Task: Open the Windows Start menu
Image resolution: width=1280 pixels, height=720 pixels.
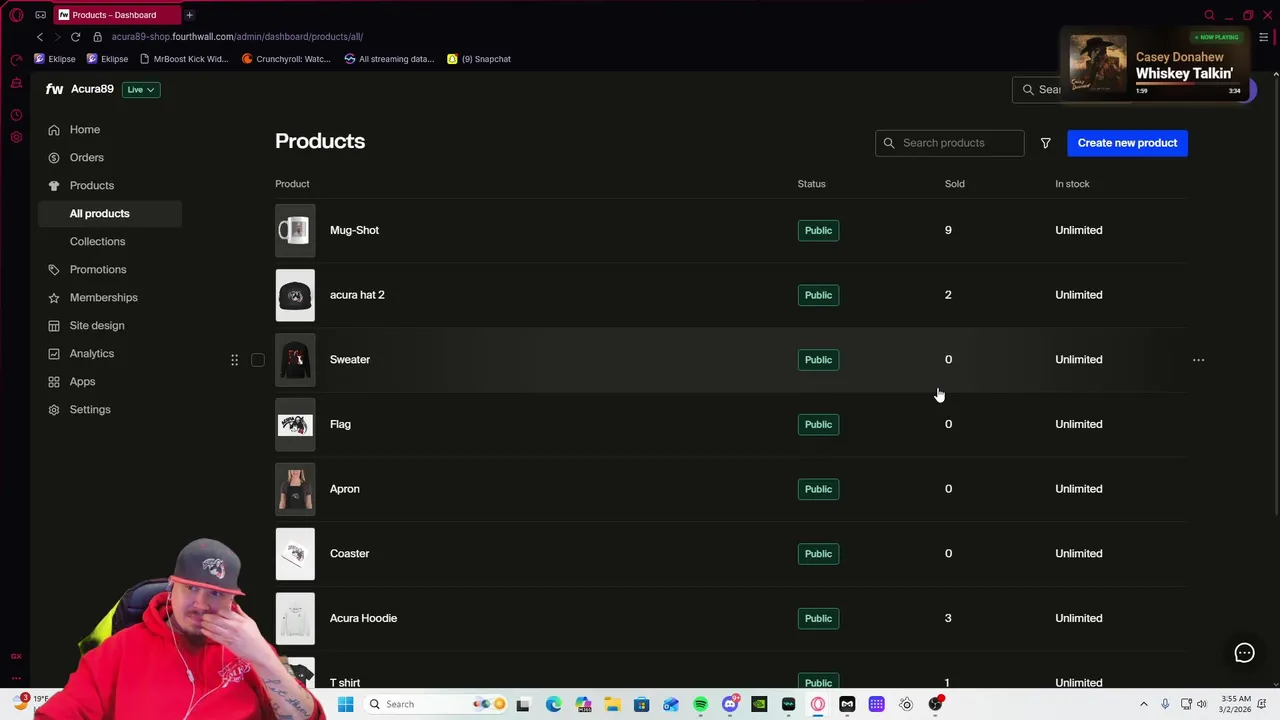Action: pyautogui.click(x=345, y=704)
